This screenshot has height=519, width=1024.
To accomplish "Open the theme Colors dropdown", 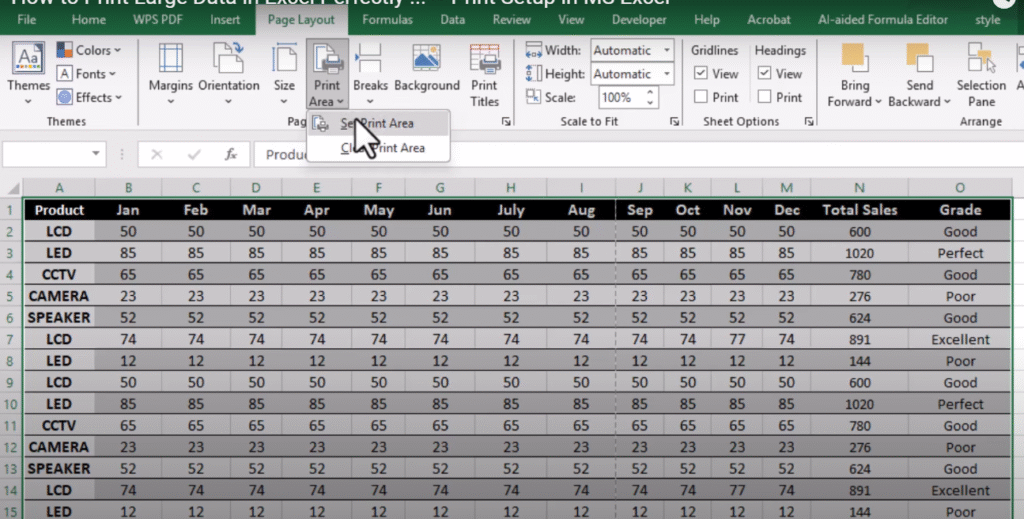I will point(90,50).
